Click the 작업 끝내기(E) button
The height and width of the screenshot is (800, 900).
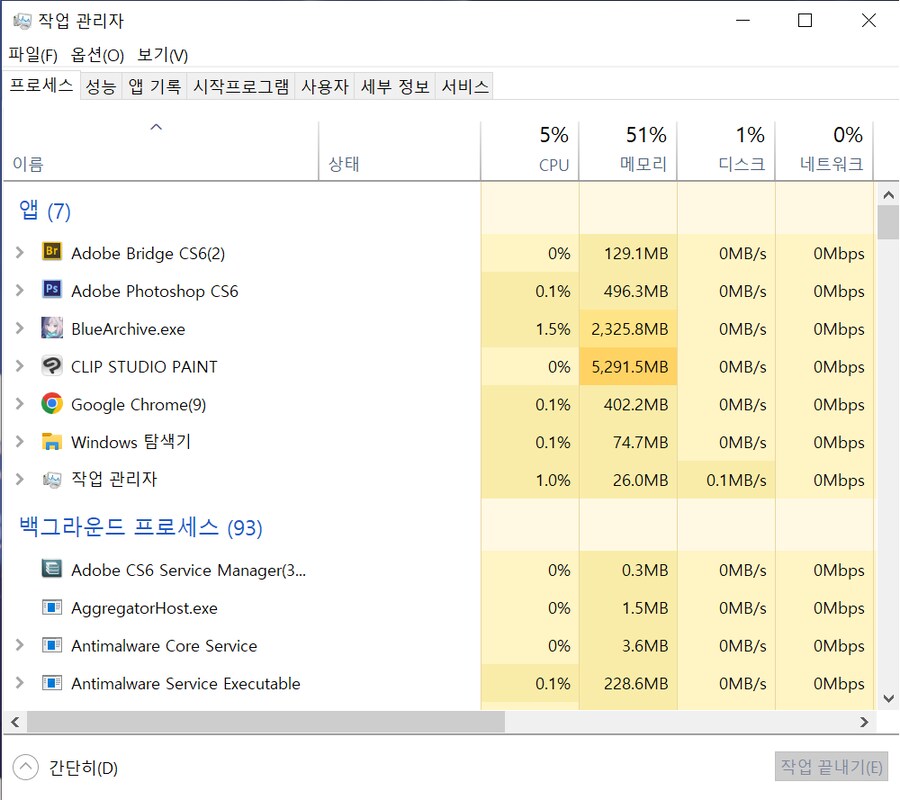(x=831, y=767)
